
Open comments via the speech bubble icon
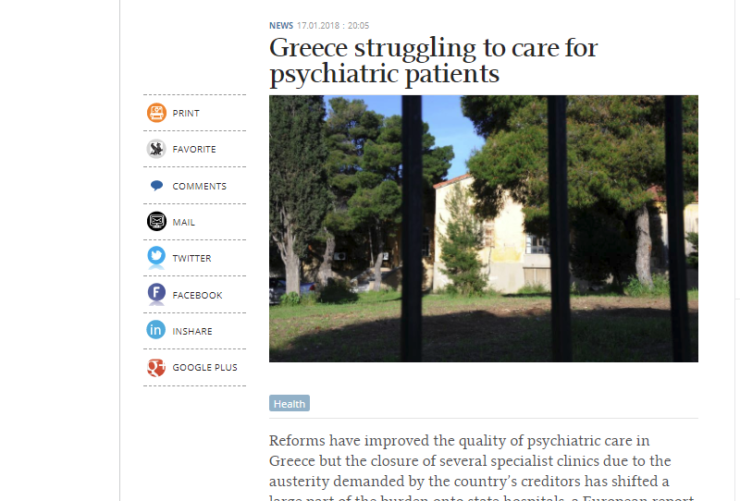point(156,185)
